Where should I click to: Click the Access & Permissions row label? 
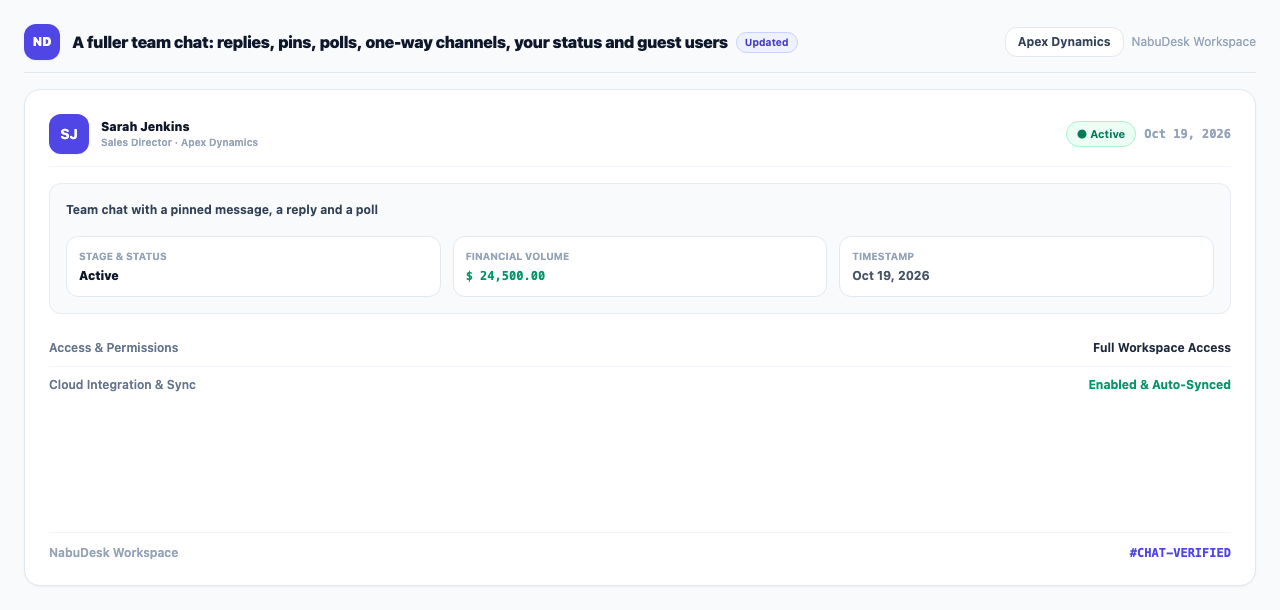click(x=114, y=348)
